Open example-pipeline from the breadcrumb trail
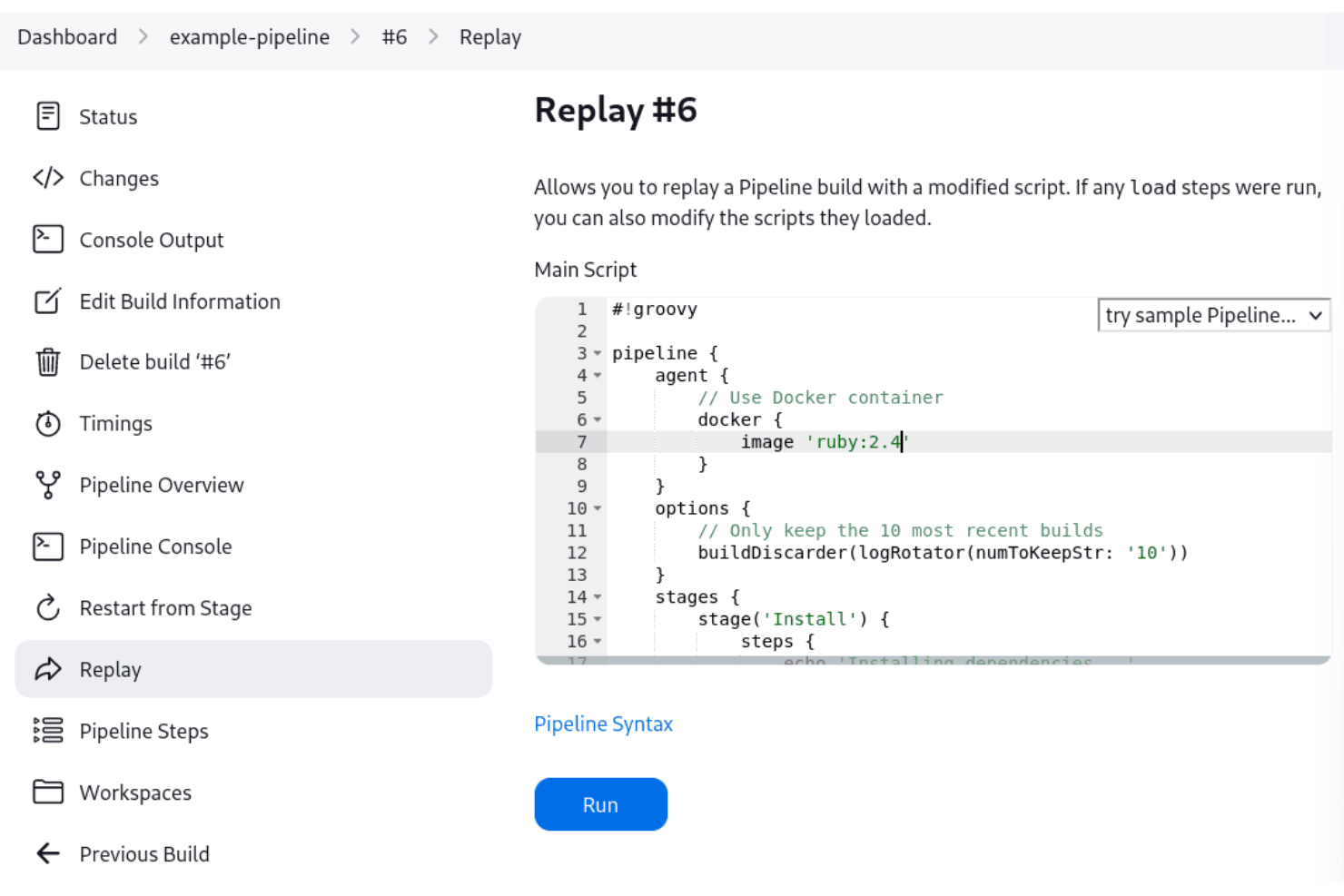The image size is (1344, 896). point(249,36)
